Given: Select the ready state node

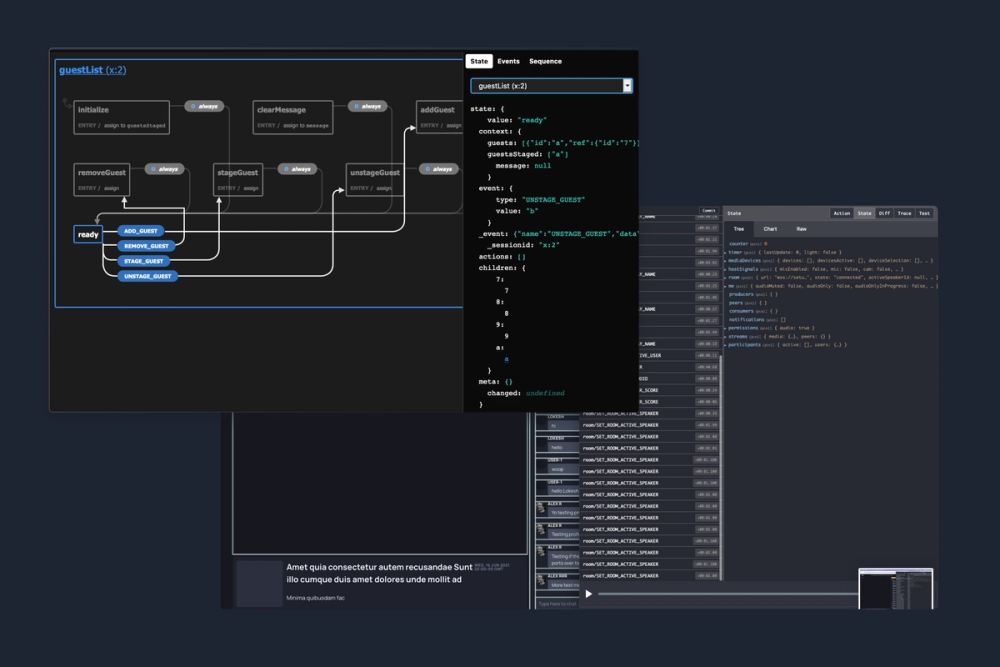Looking at the screenshot, I should tap(88, 235).
